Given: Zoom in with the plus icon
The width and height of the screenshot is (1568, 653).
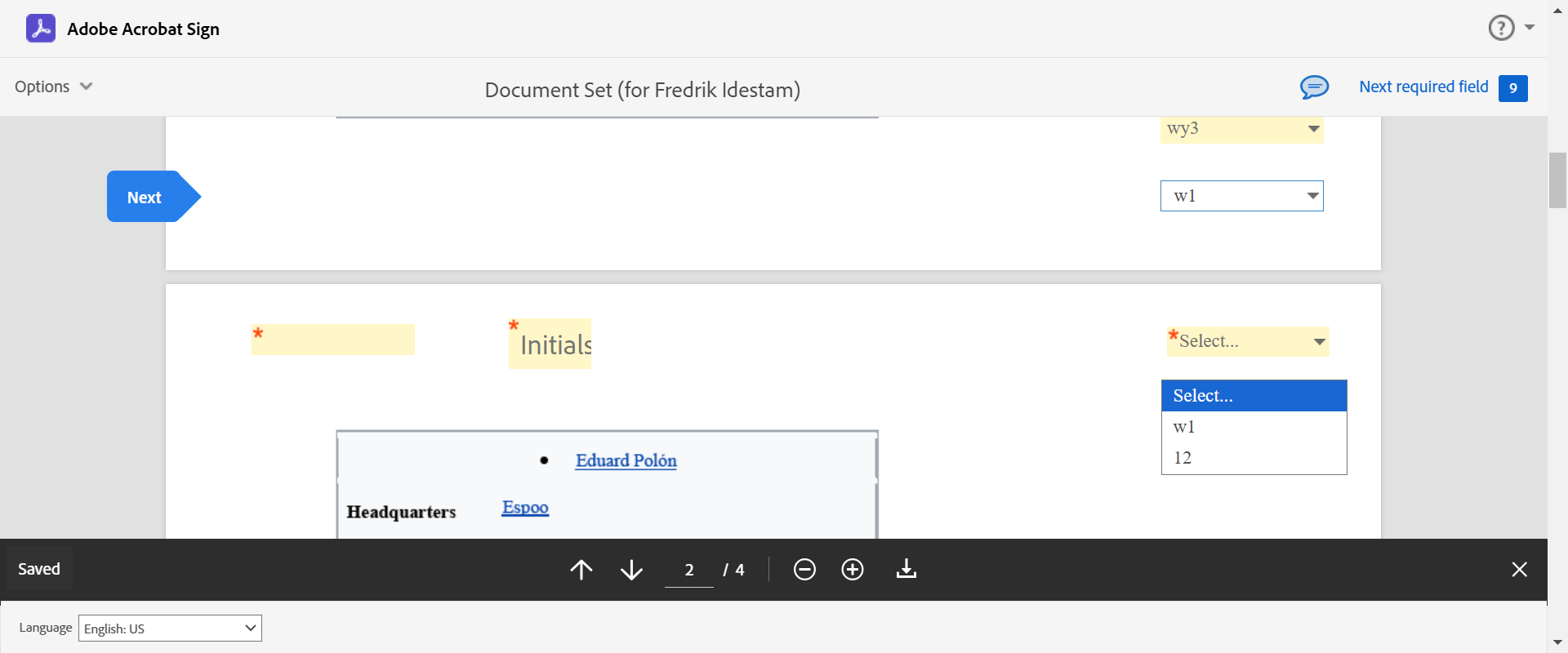Looking at the screenshot, I should 853,570.
